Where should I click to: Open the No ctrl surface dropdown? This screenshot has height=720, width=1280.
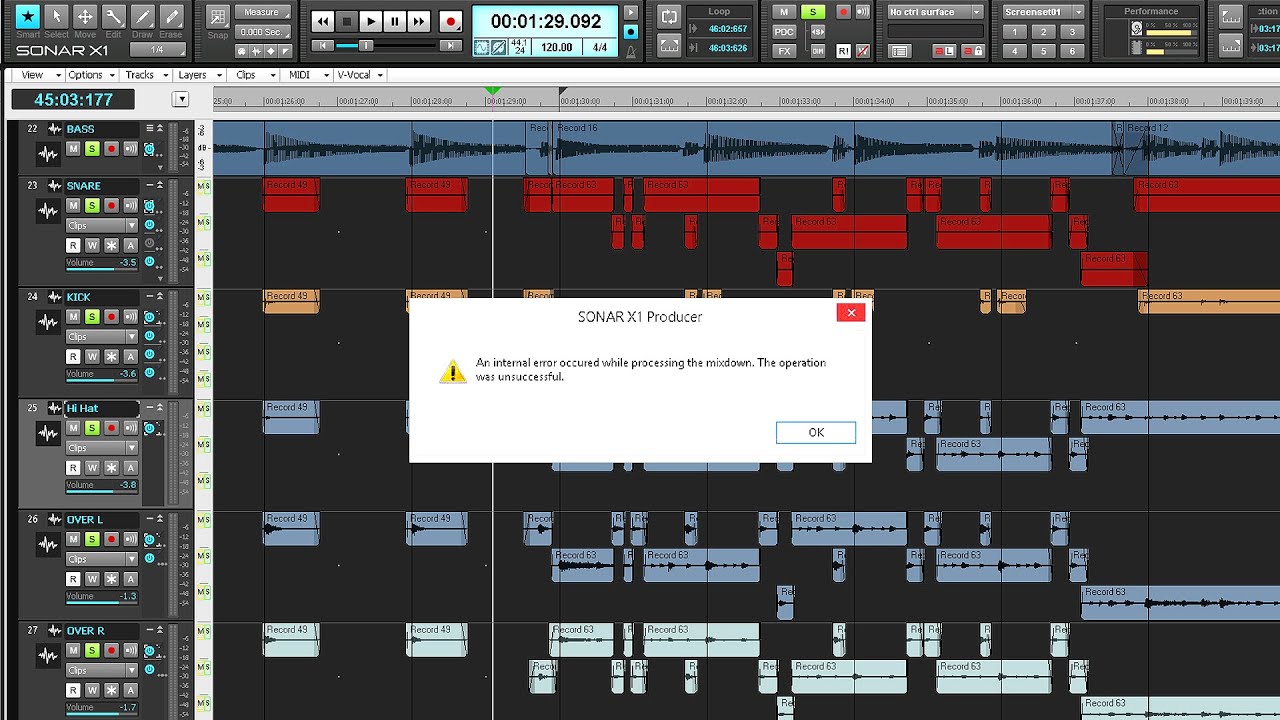[935, 12]
